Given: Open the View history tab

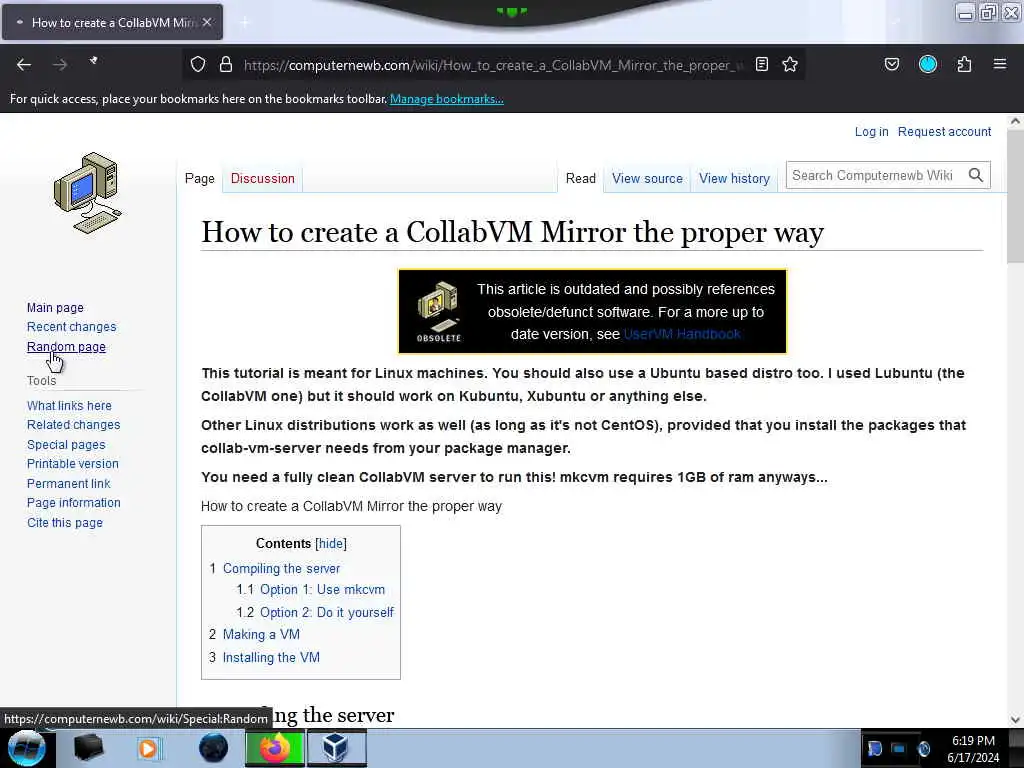Looking at the screenshot, I should point(734,178).
